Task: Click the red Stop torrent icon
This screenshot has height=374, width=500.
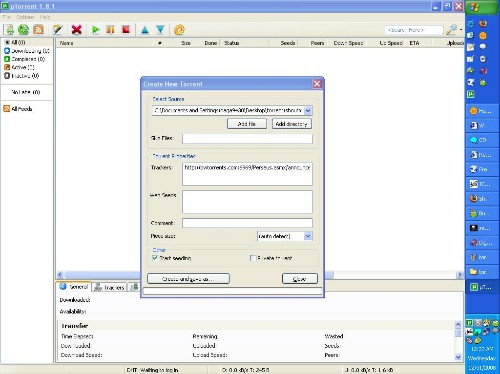Action: click(x=126, y=30)
